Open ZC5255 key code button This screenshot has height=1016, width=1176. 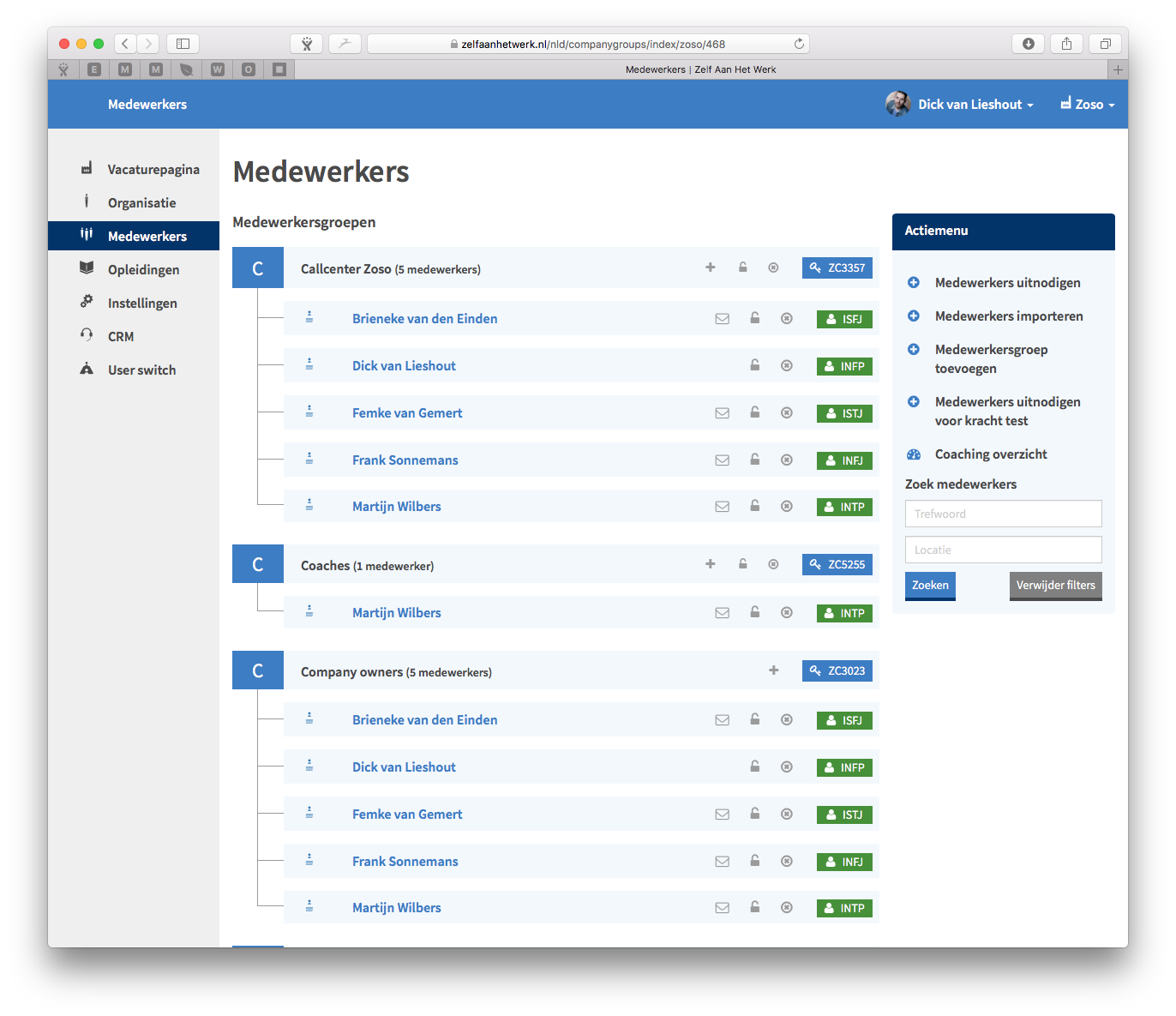tap(837, 564)
